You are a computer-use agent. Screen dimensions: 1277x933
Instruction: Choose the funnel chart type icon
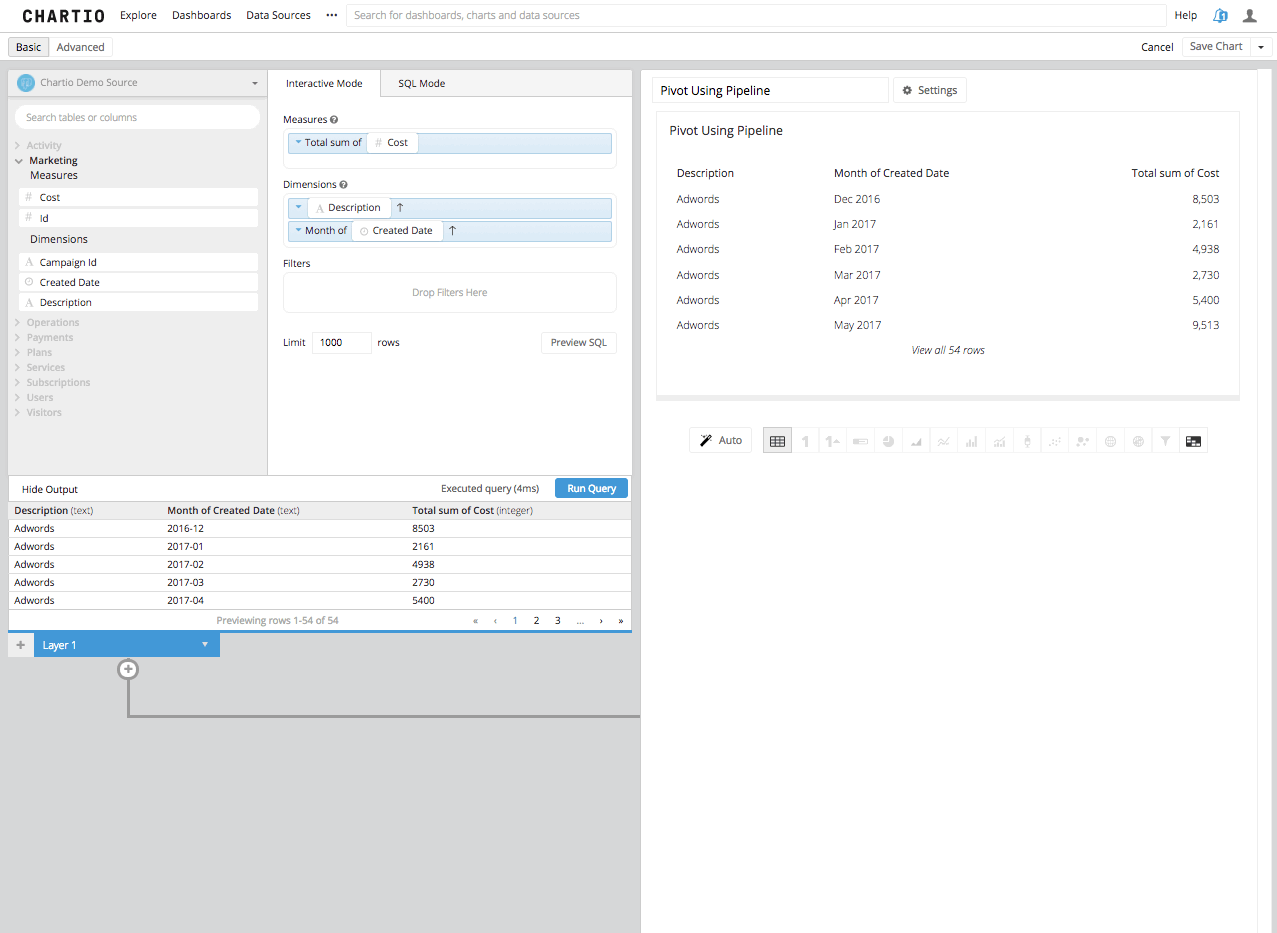1165,440
